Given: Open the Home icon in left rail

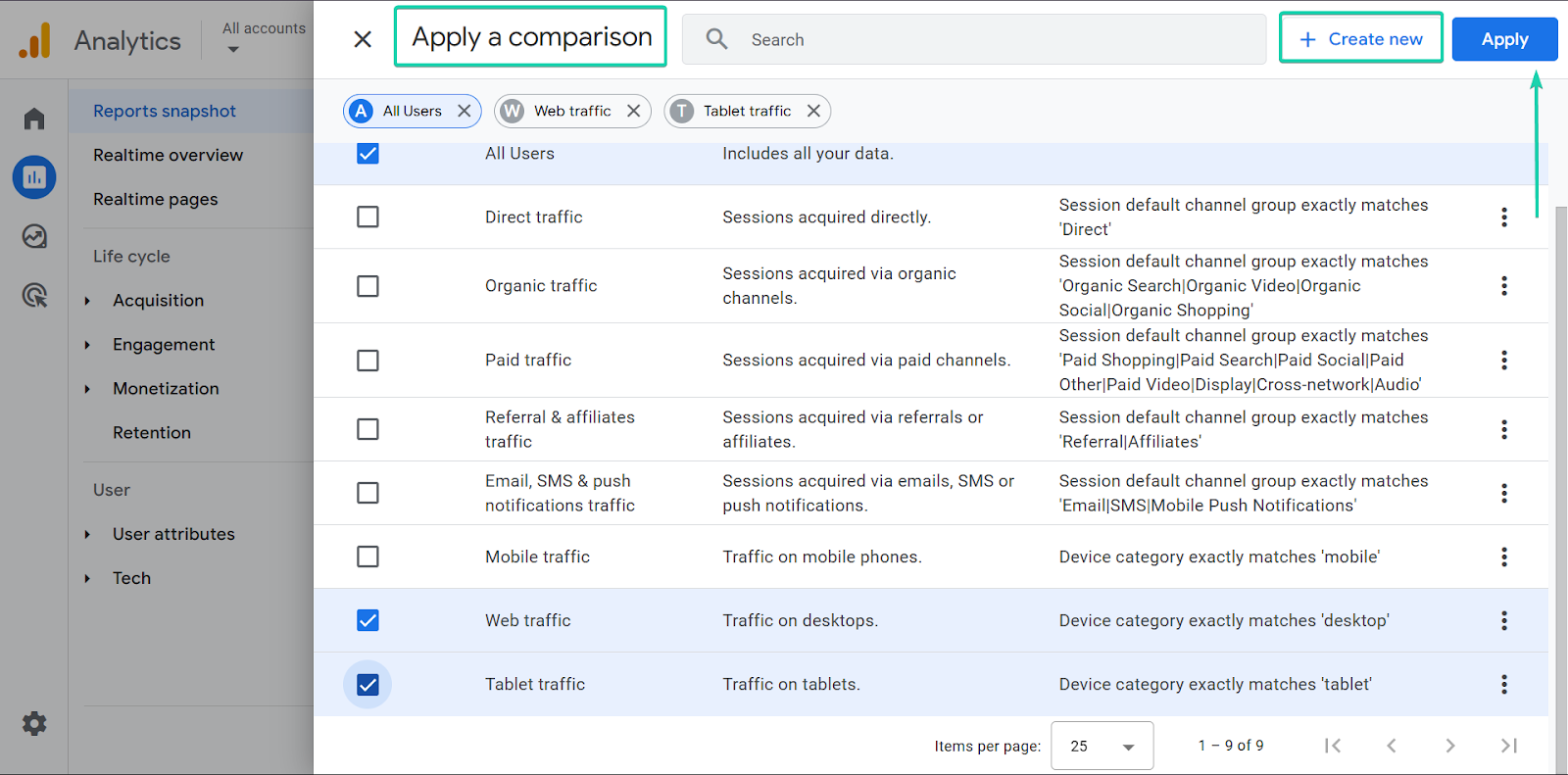Looking at the screenshot, I should [34, 119].
